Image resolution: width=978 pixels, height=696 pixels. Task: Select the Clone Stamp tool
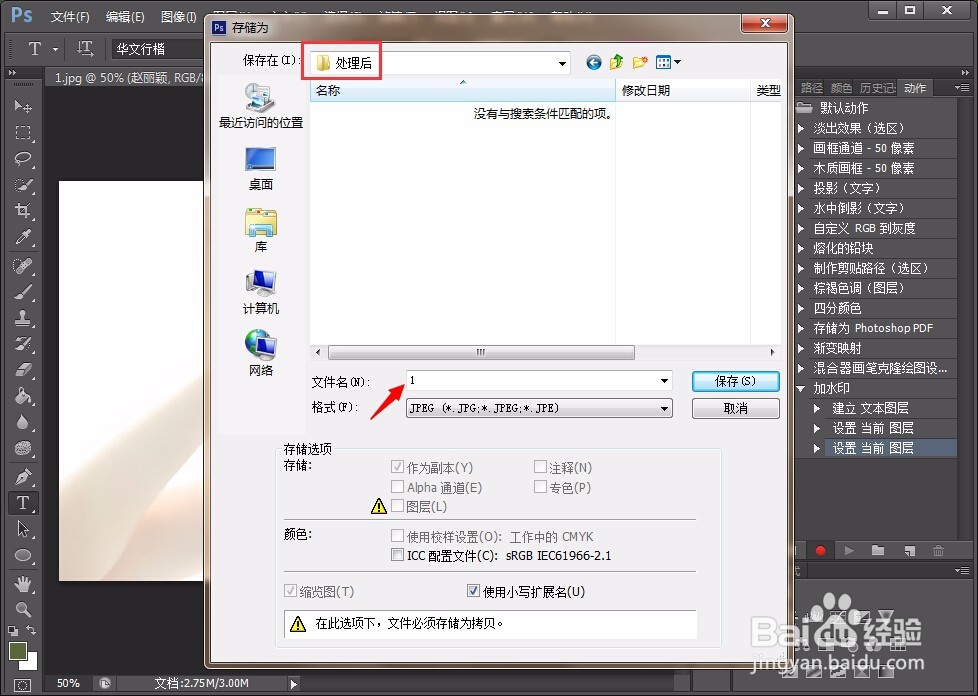point(23,318)
